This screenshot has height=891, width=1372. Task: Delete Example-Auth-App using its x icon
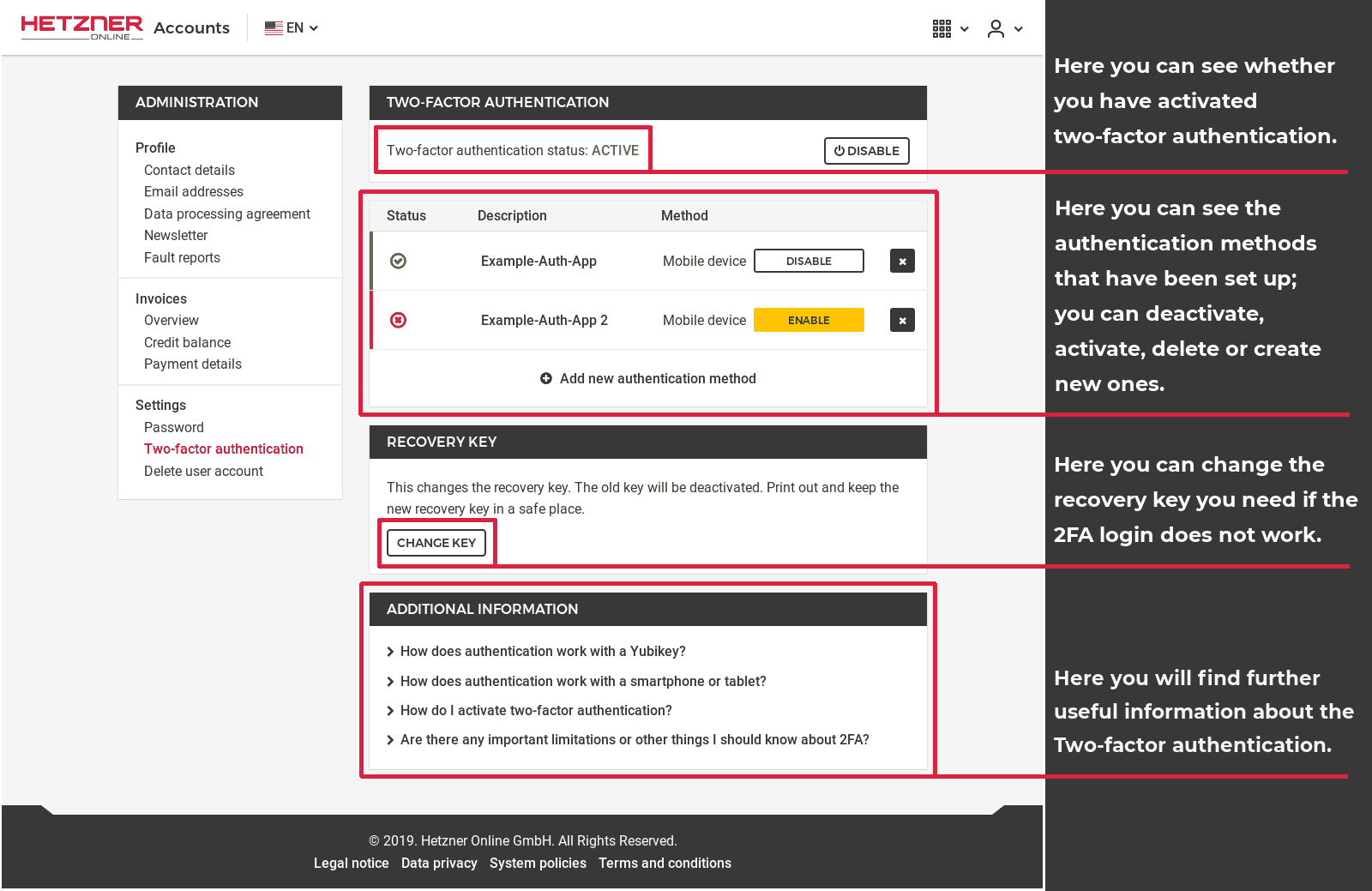coord(902,261)
